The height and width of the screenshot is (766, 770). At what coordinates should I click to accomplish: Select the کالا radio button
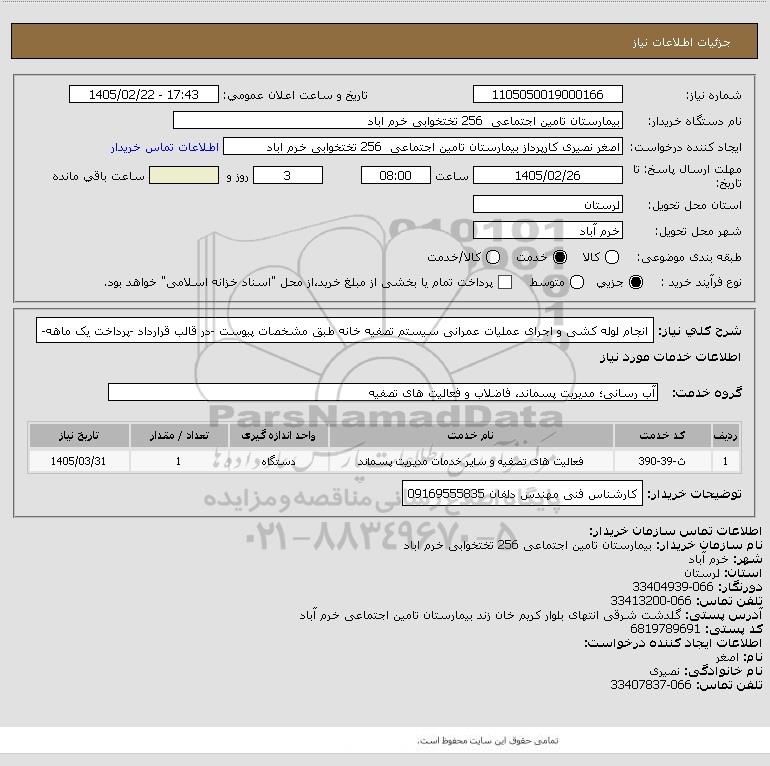pos(611,257)
